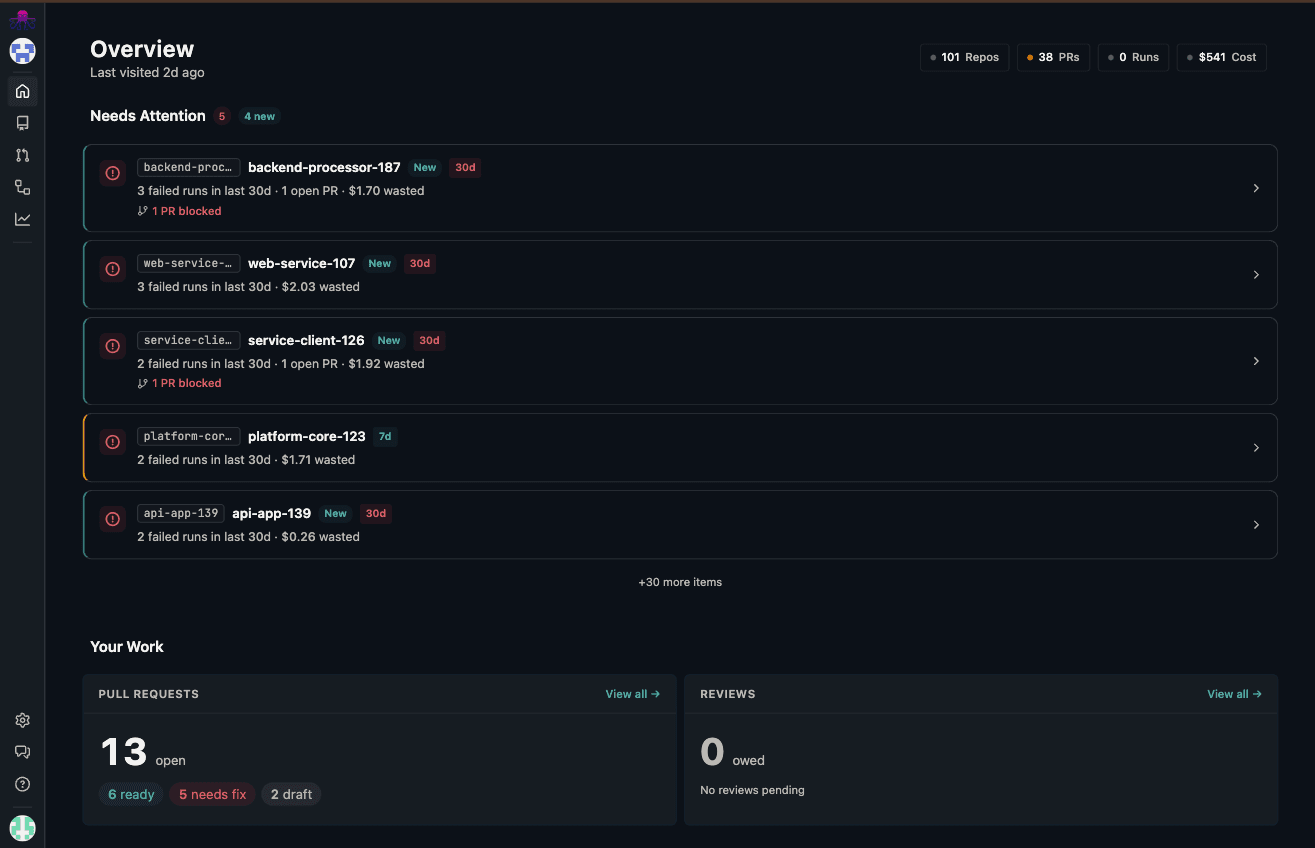This screenshot has height=848, width=1315.
Task: Toggle the '5 needs fix' filter chip
Action: tap(212, 794)
